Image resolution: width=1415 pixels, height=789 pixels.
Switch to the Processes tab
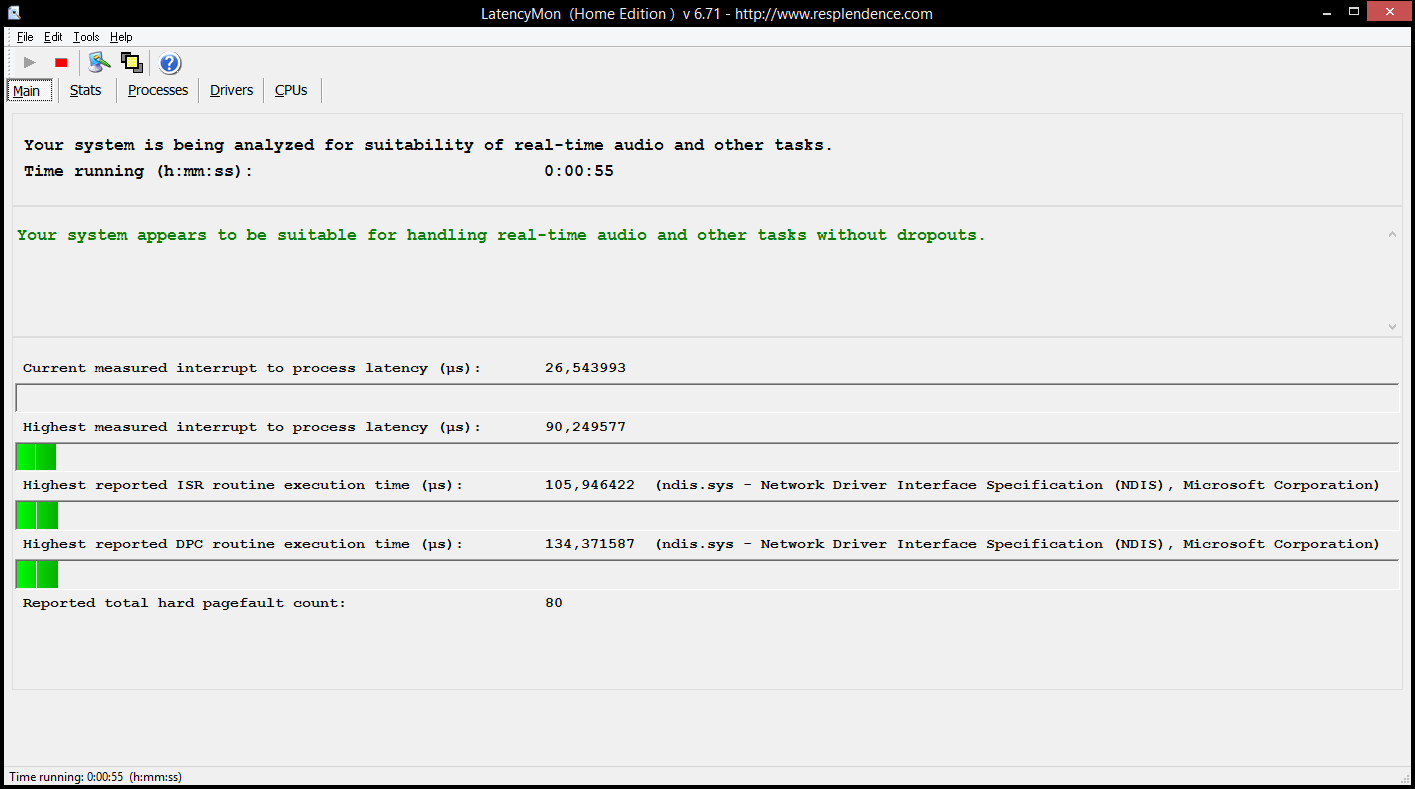pos(158,90)
